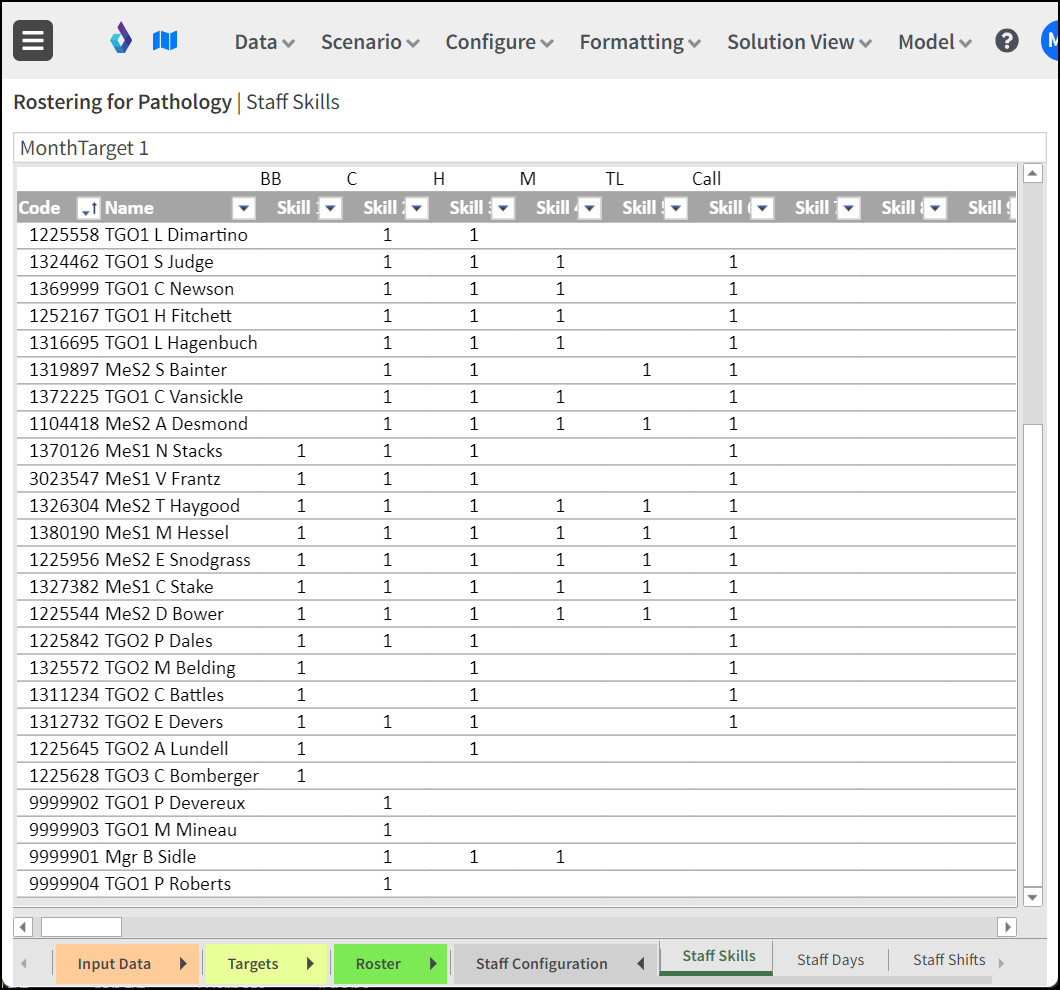
Task: Switch to the Staff Shifts tab
Action: click(949, 960)
